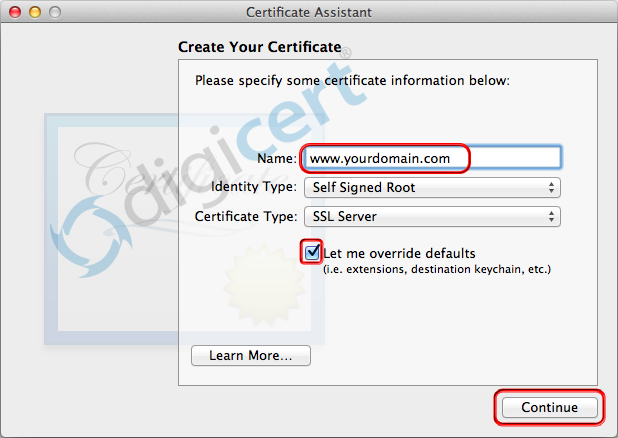Click the "Let me override defaults" label text
The width and height of the screenshot is (618, 438).
(399, 253)
